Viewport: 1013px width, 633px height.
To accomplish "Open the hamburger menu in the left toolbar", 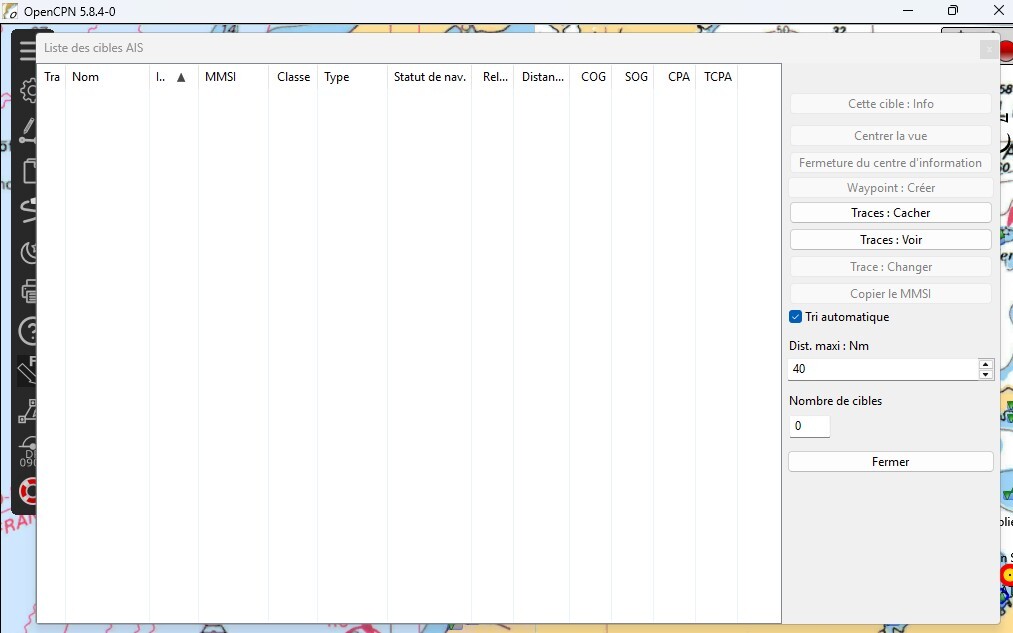I will point(27,50).
